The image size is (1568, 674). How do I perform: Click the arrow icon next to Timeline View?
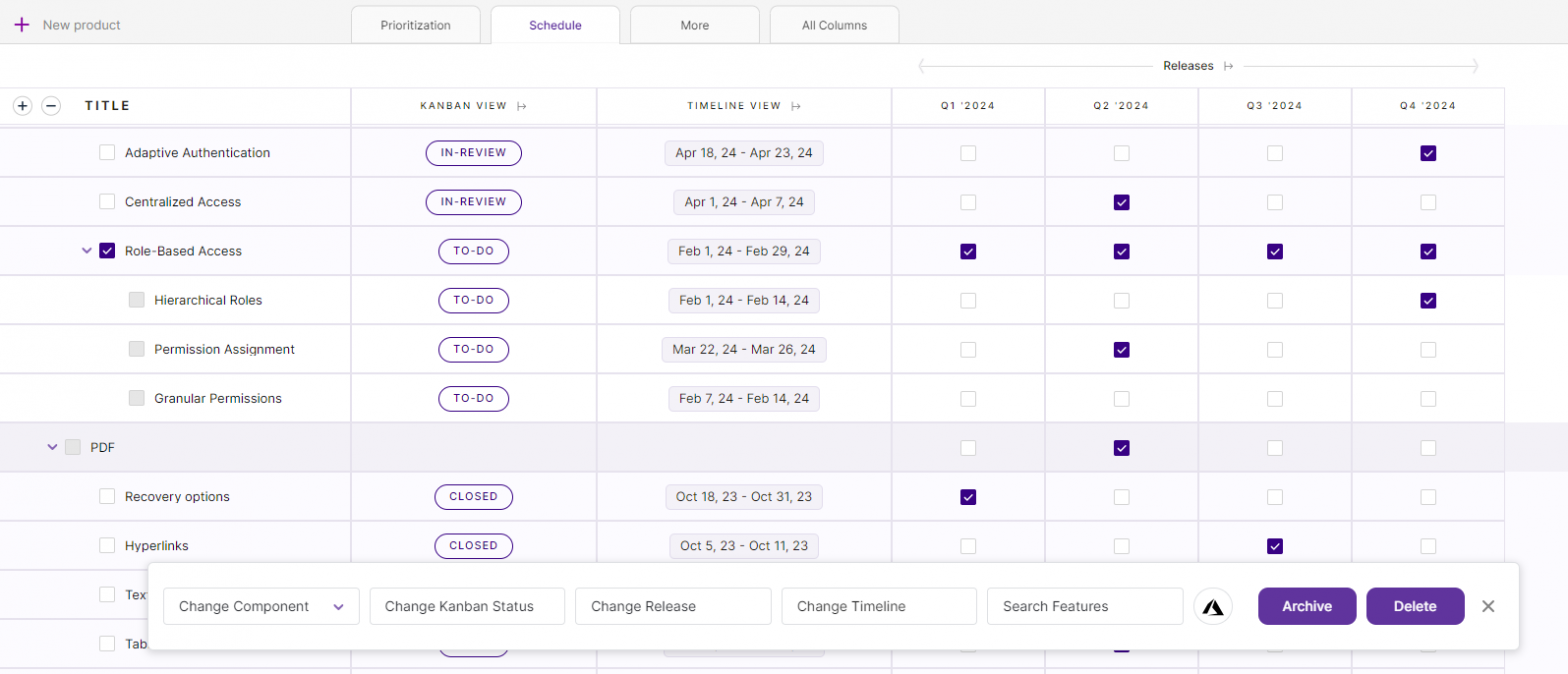pyautogui.click(x=796, y=106)
